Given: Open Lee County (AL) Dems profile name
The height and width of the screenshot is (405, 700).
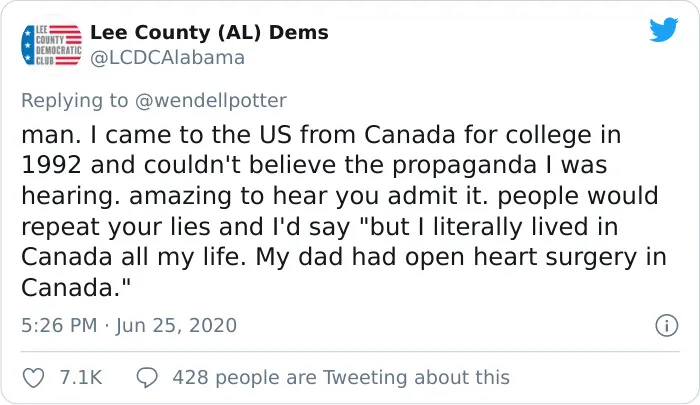Looking at the screenshot, I should point(209,33).
